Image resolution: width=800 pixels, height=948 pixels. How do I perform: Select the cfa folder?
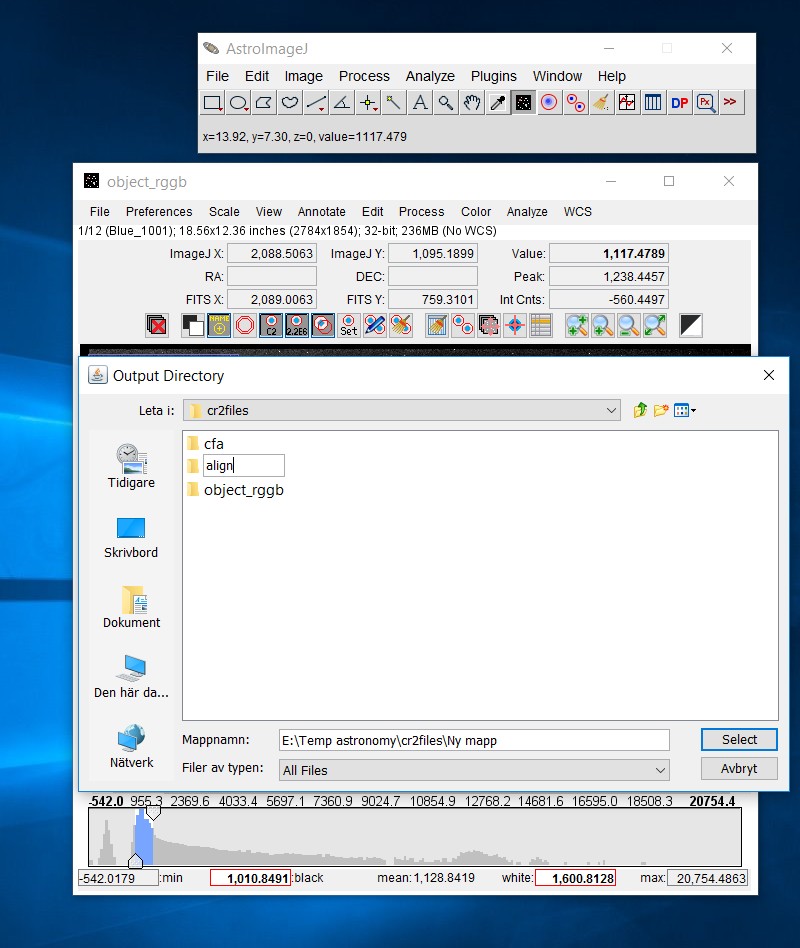click(206, 444)
